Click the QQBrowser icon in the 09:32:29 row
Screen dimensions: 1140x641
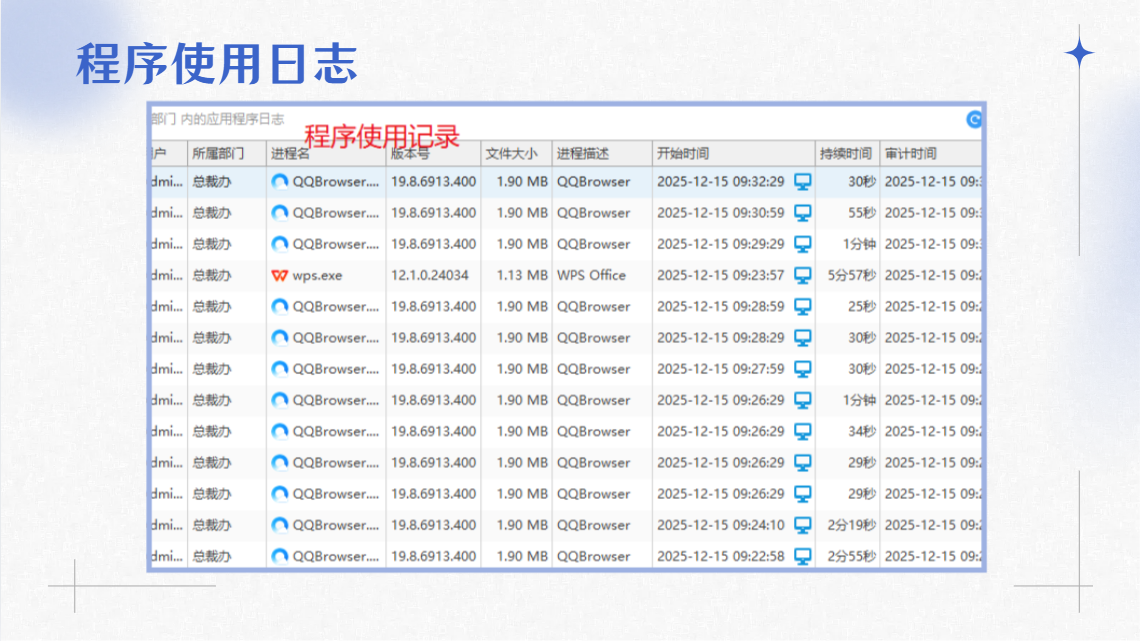coord(280,182)
